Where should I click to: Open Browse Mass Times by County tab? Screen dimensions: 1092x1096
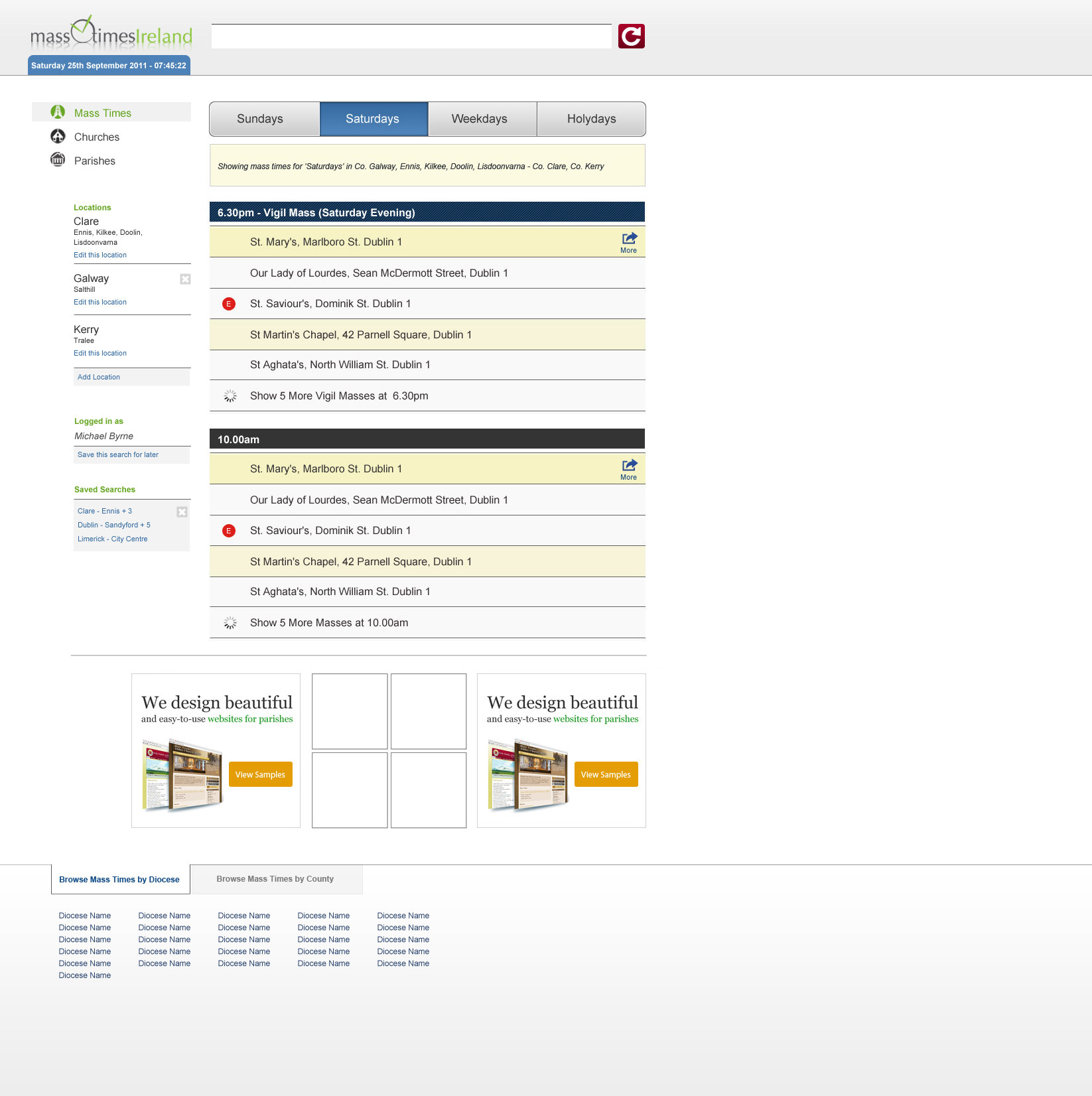[x=275, y=879]
